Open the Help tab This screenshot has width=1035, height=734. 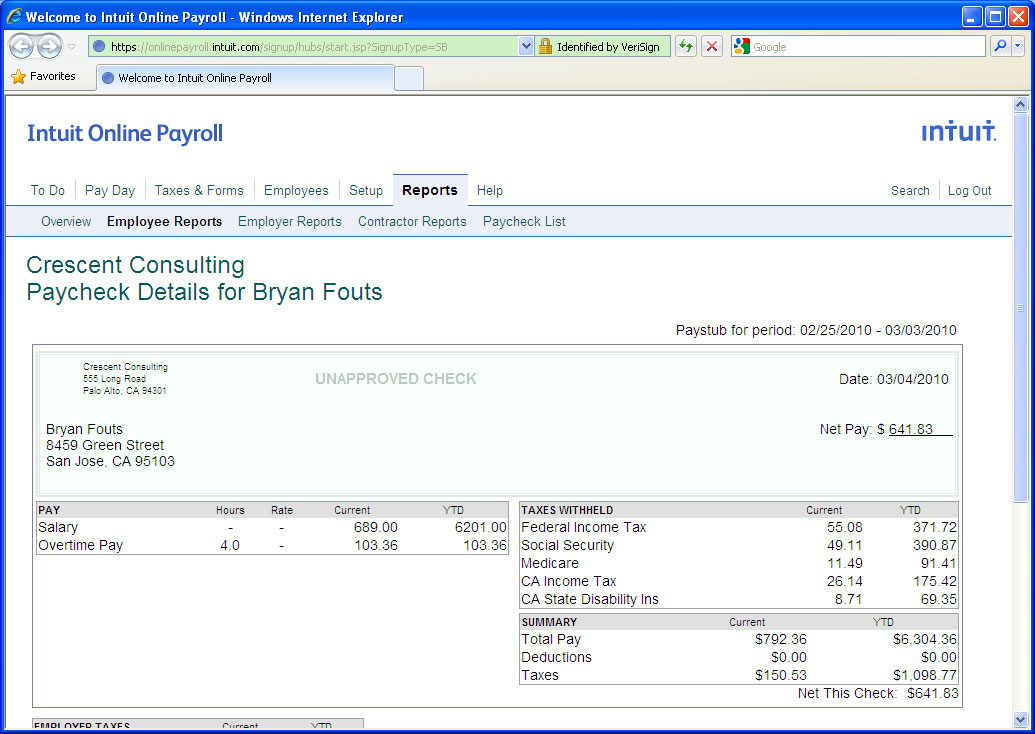(490, 191)
